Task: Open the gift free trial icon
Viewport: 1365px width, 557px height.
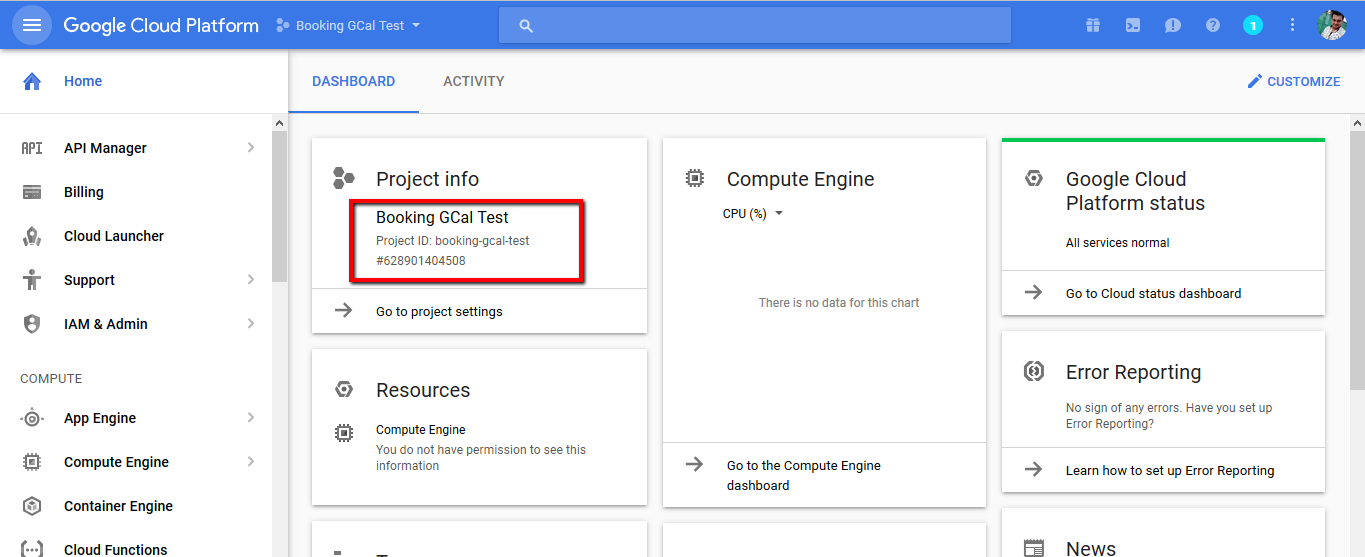Action: pos(1093,25)
